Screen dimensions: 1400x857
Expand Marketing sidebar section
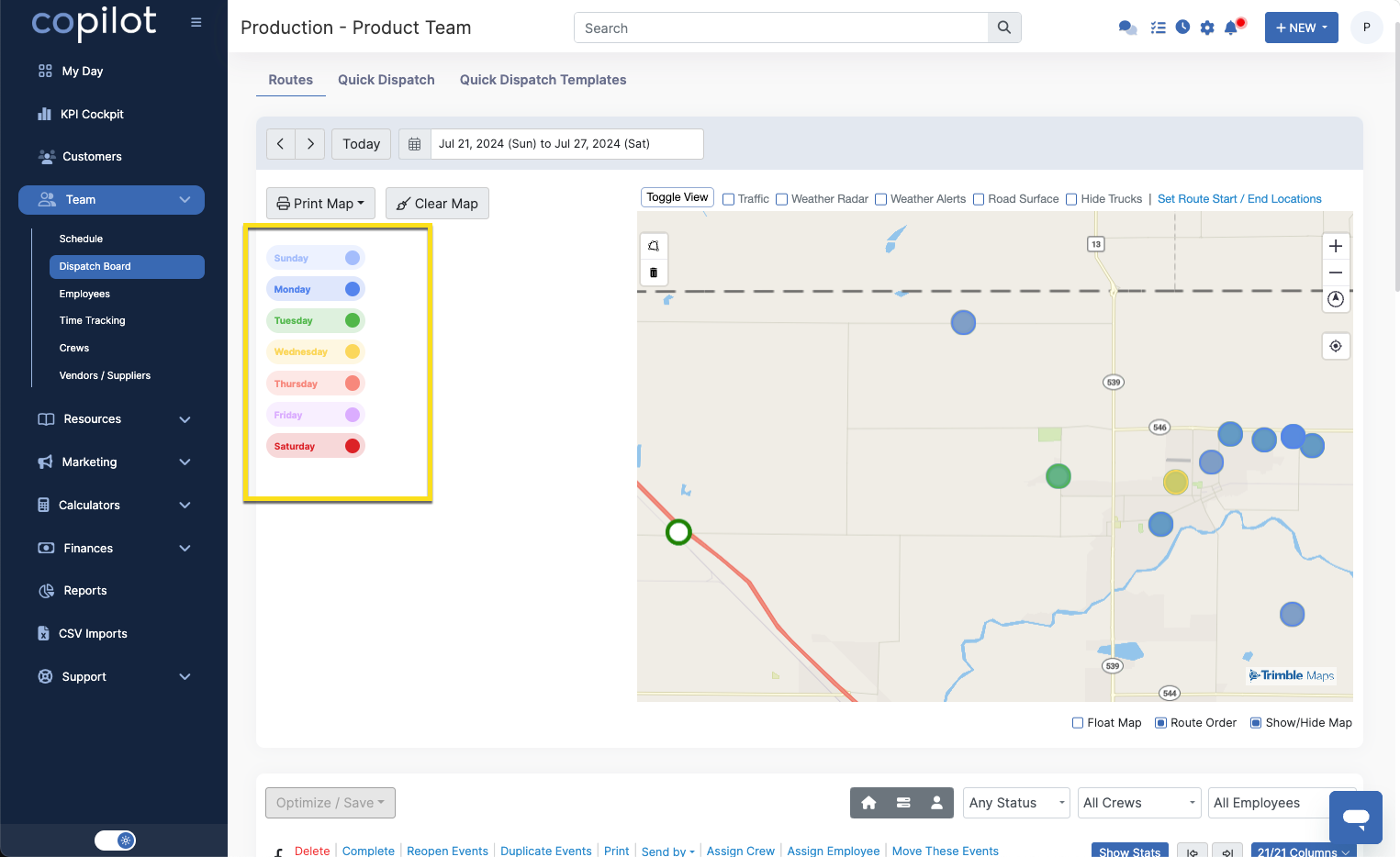coord(115,462)
